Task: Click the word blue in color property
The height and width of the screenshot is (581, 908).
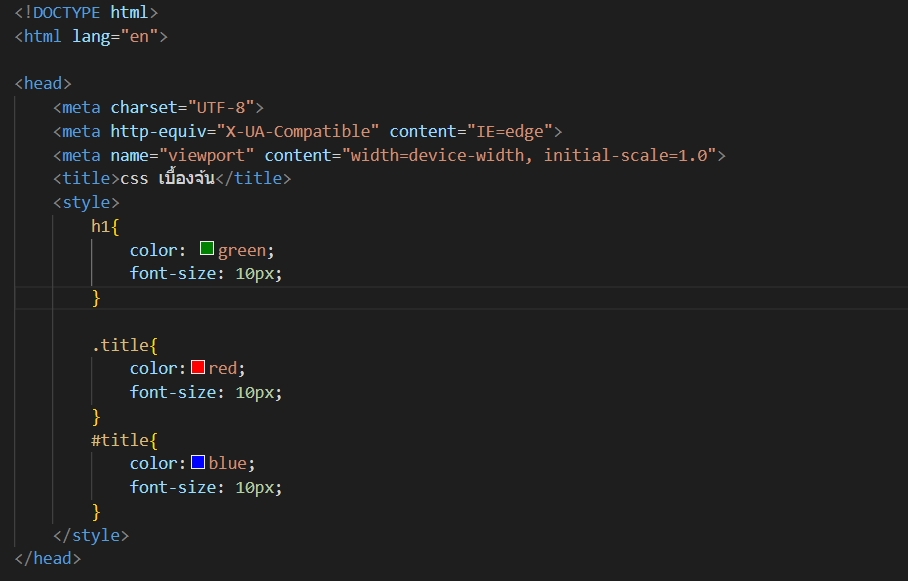Action: click(x=228, y=464)
